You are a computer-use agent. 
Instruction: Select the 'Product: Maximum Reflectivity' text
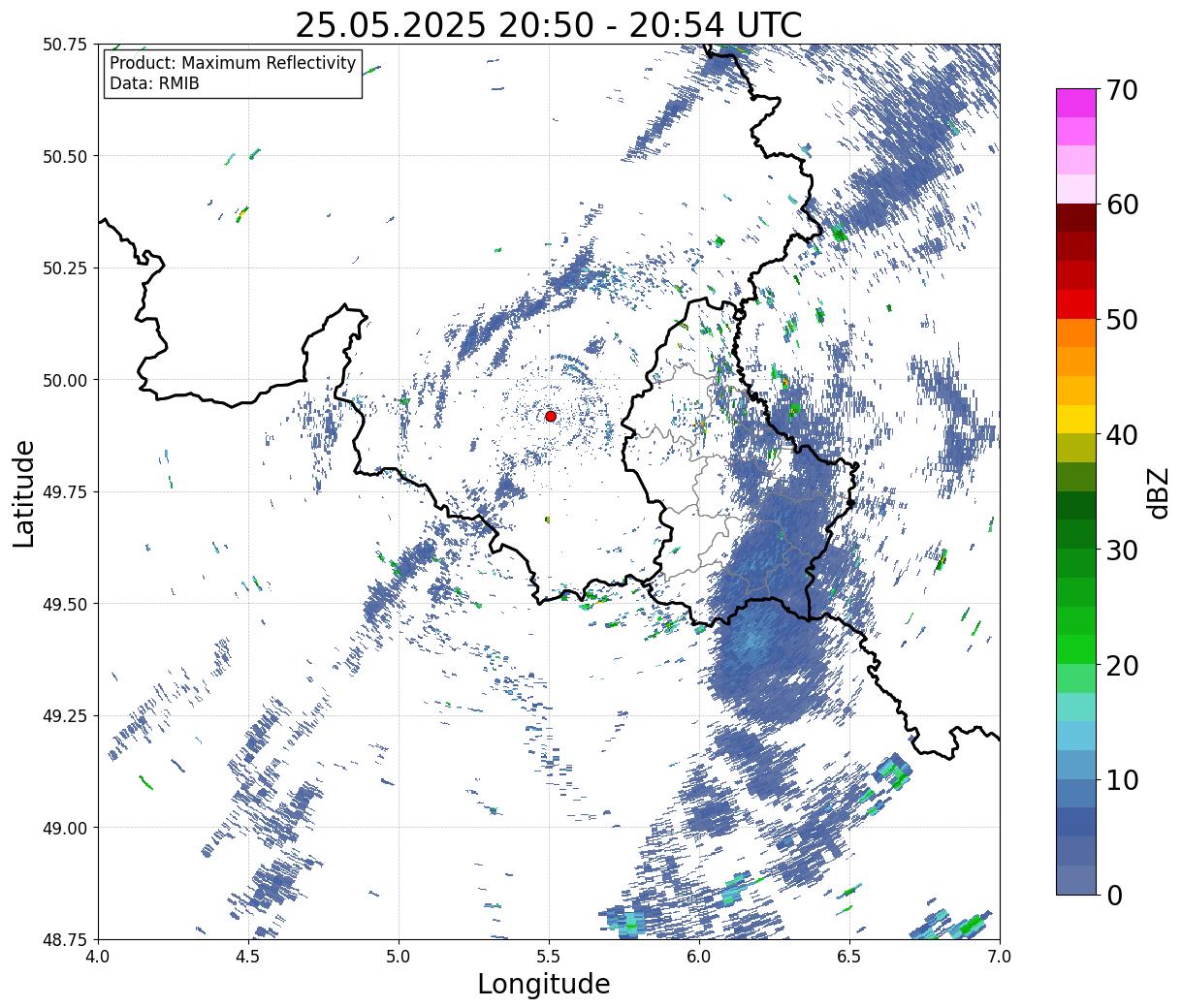coord(233,64)
